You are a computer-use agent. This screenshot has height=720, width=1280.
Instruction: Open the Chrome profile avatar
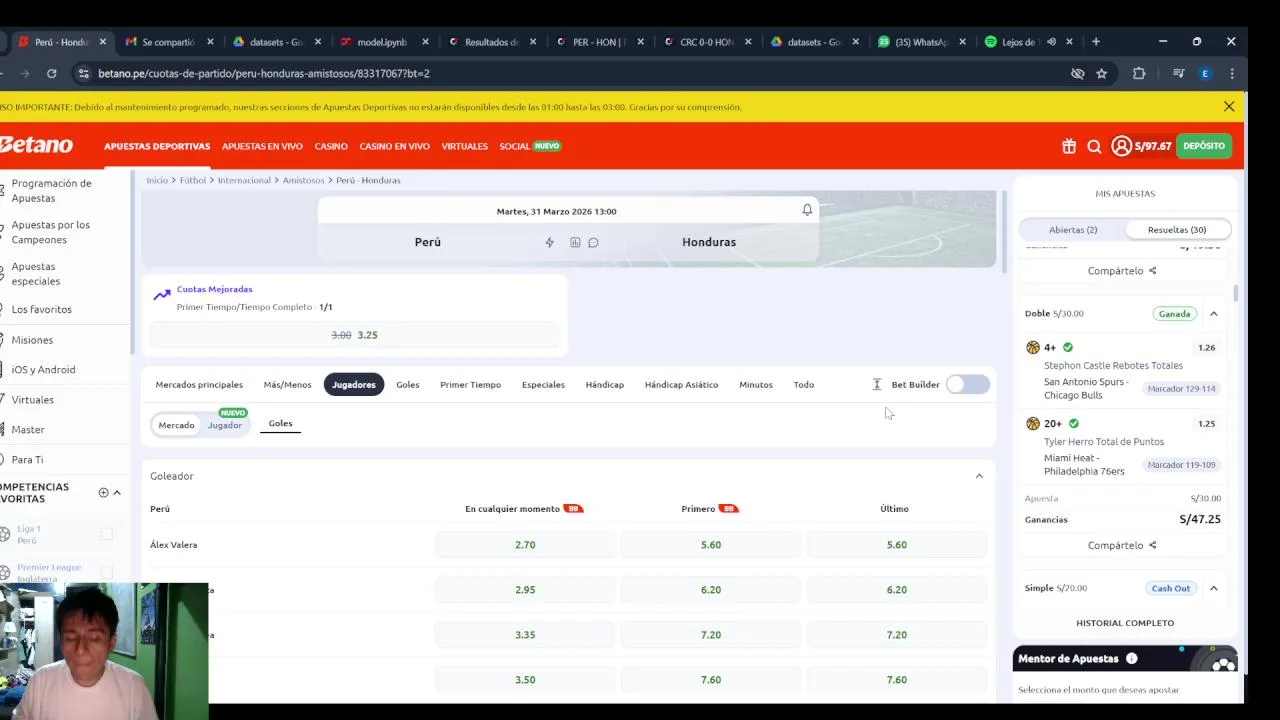pyautogui.click(x=1205, y=73)
